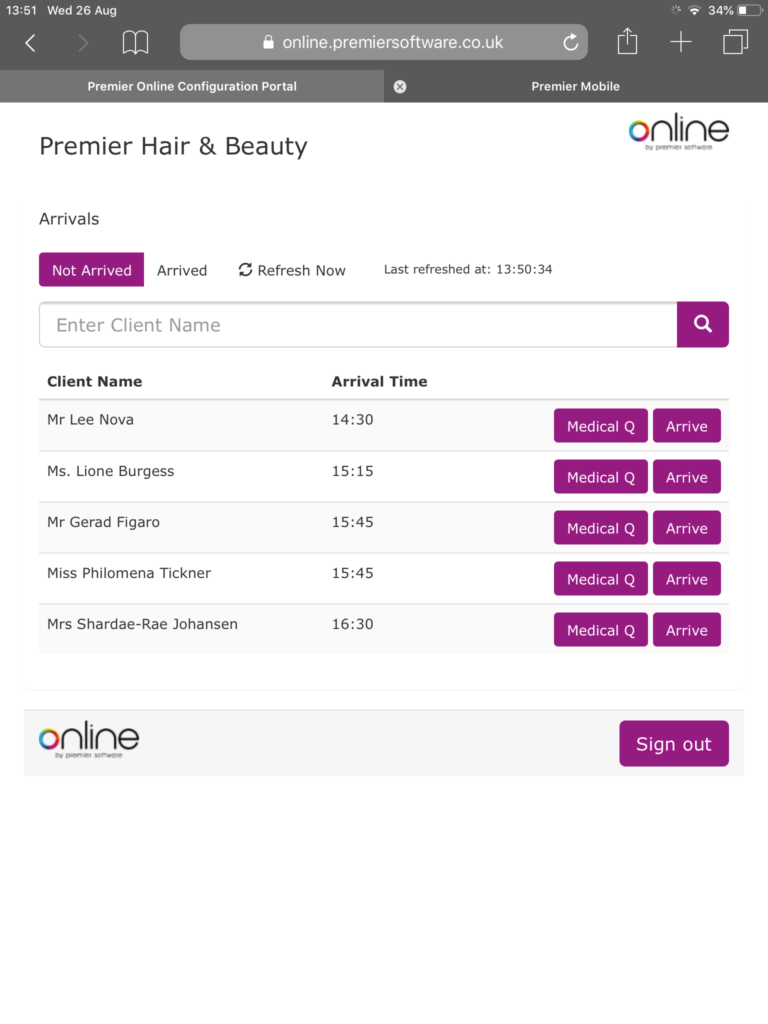The width and height of the screenshot is (768, 1024).
Task: Click the magnifier search button
Action: (x=703, y=325)
